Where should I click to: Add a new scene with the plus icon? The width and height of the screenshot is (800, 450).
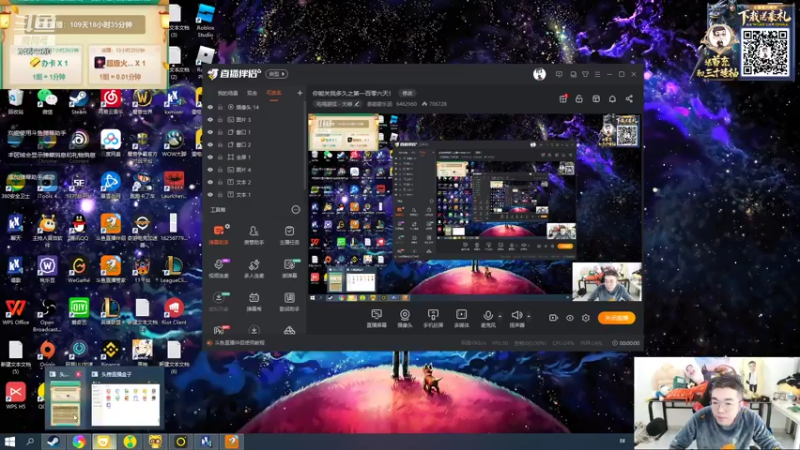pyautogui.click(x=299, y=93)
